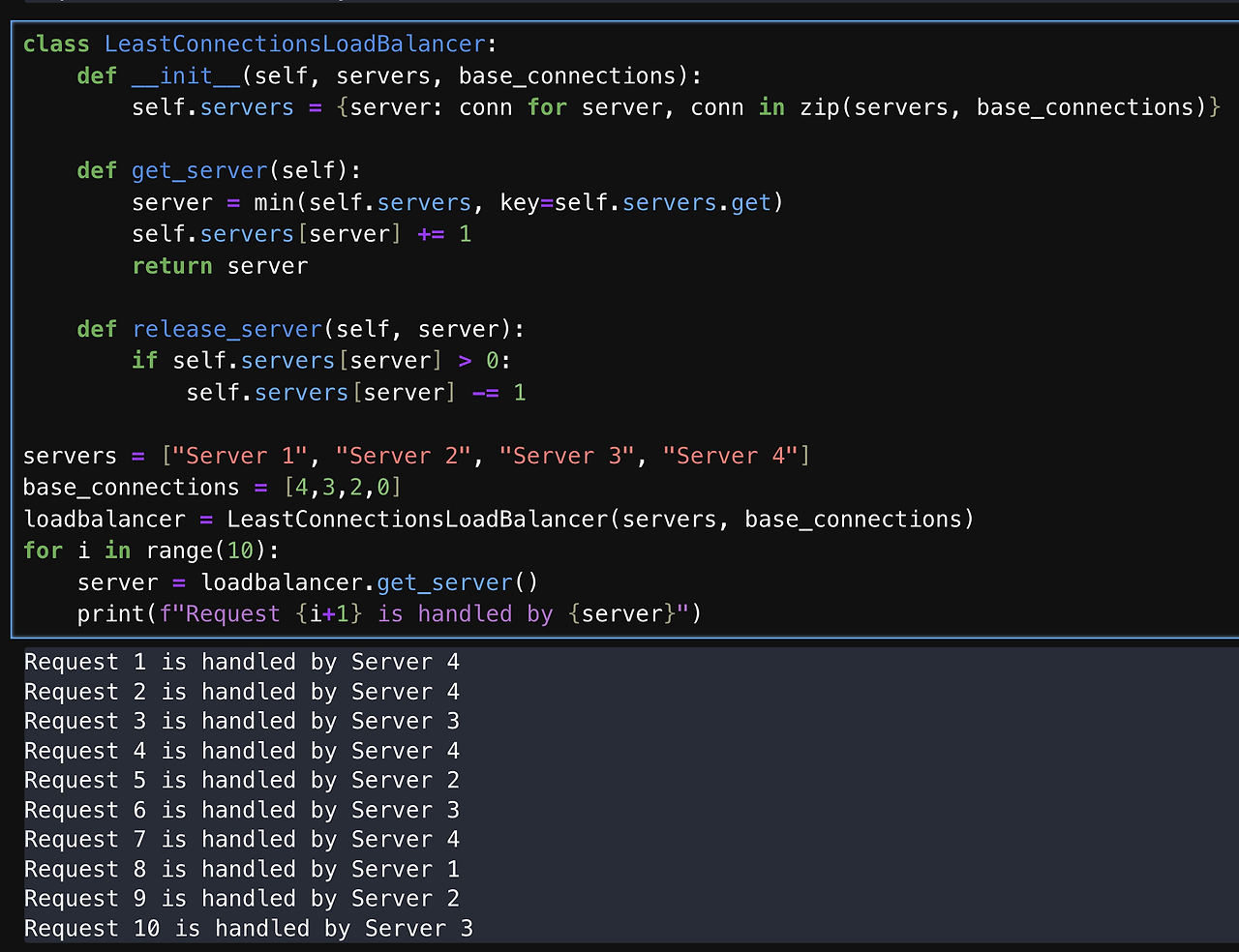Place cursor on the "__init__" method name
This screenshot has width=1239, height=952.
point(186,76)
